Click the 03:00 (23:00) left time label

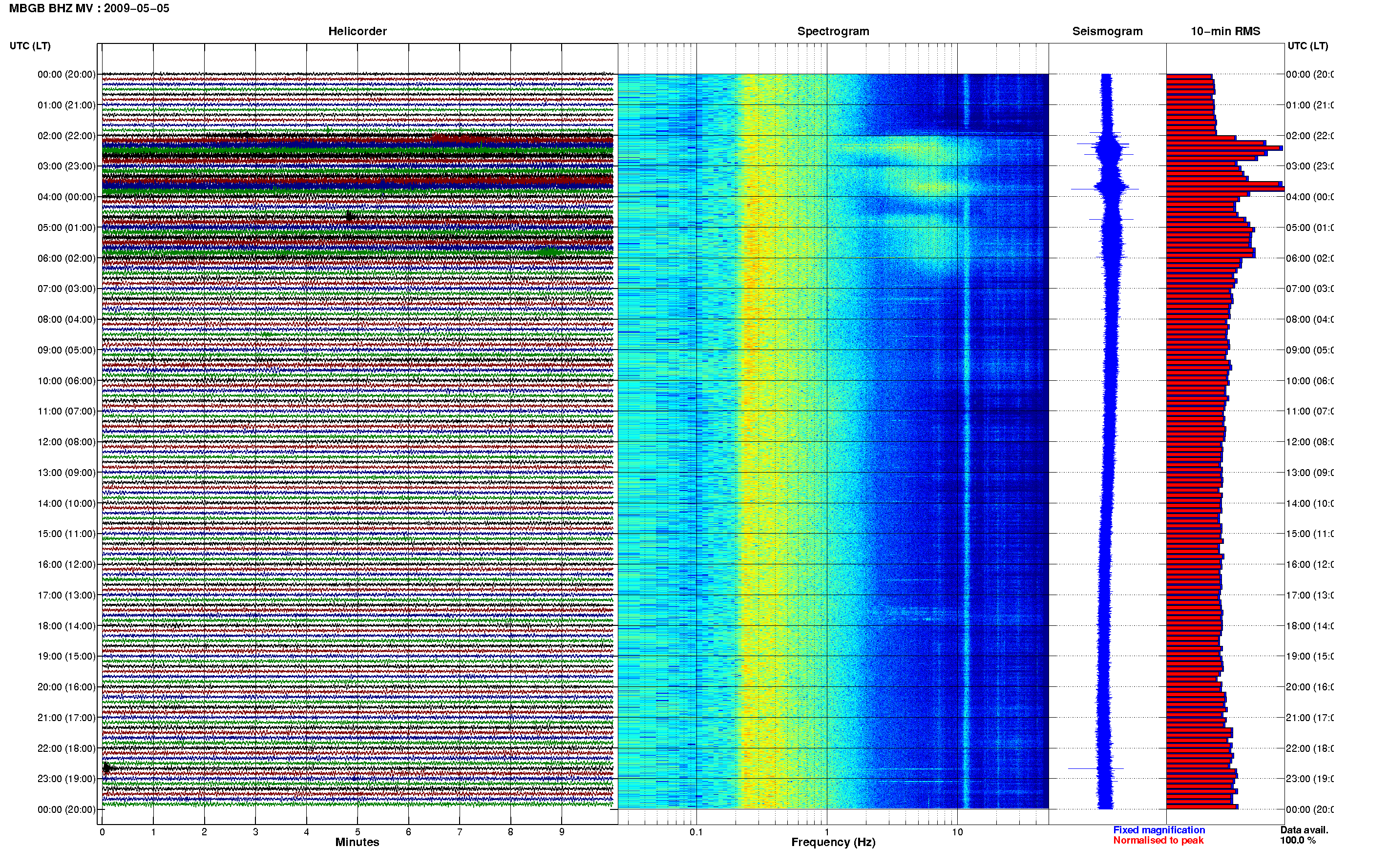[x=66, y=166]
